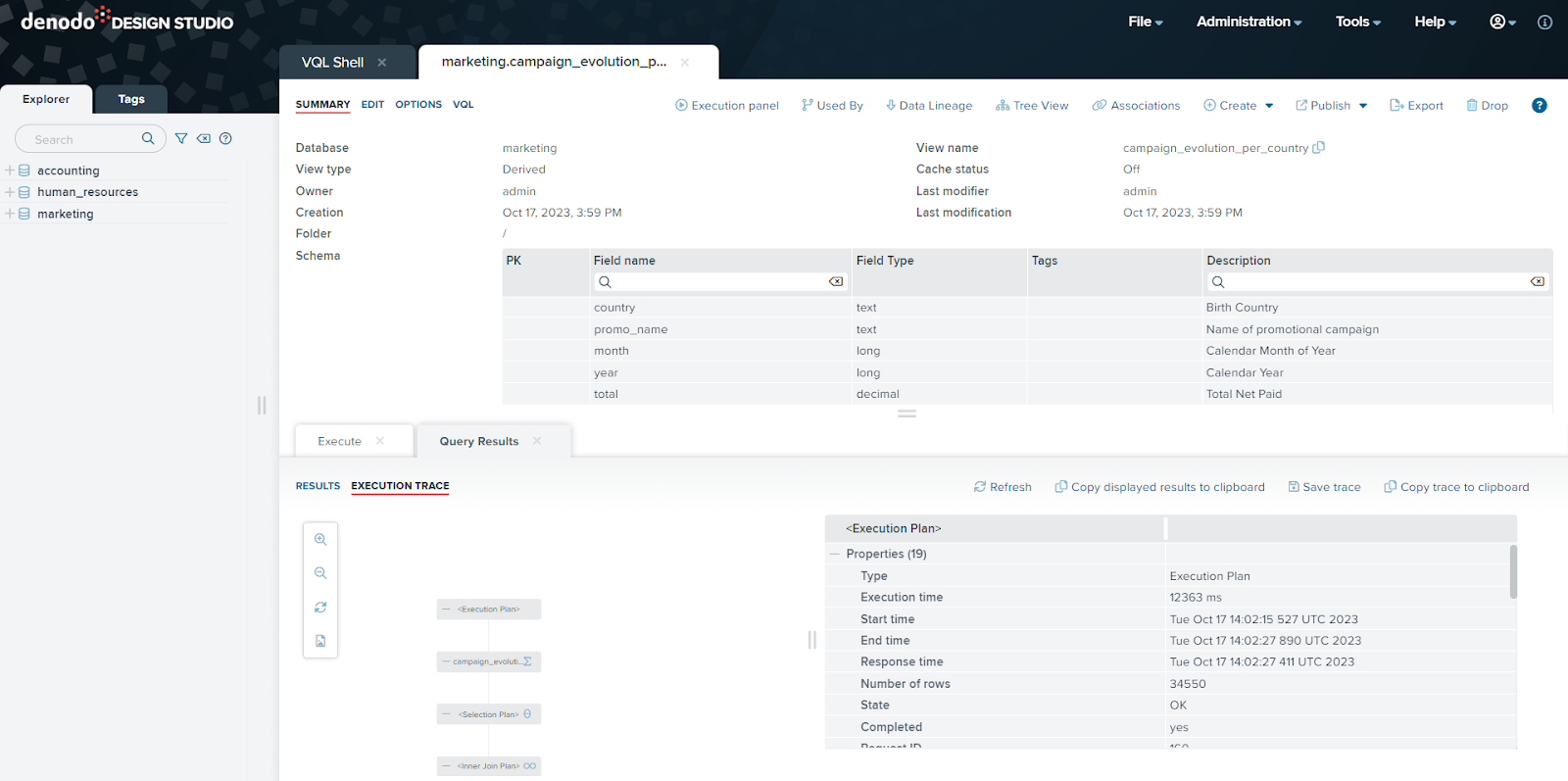Copy the view name to clipboard
This screenshot has width=1568, height=781.
point(1319,148)
